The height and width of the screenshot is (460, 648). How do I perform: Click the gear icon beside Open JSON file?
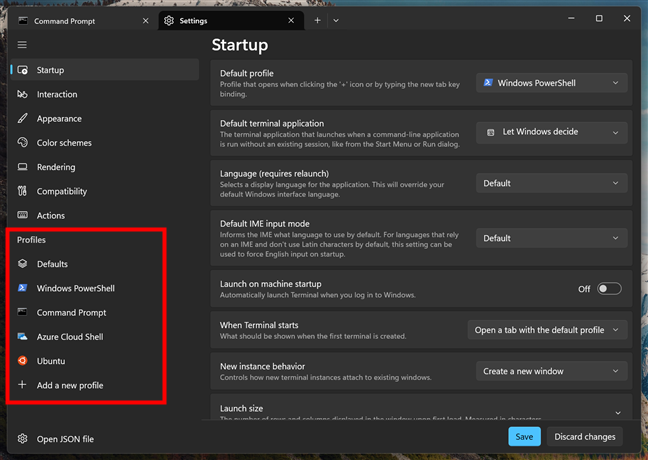point(22,439)
